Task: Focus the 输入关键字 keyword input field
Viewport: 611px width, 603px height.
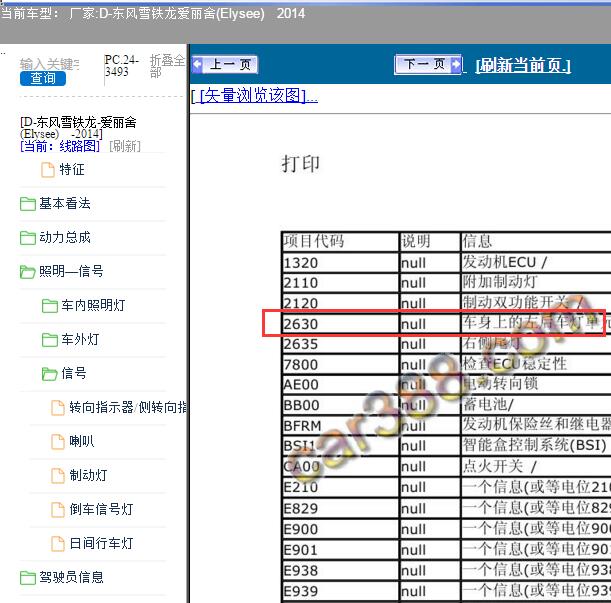Action: [49, 64]
